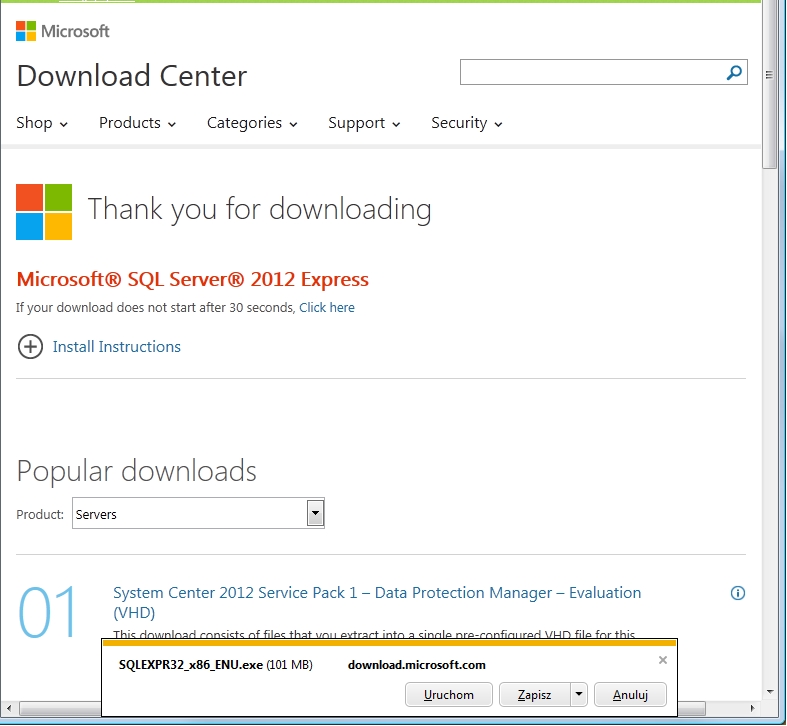787x726 pixels.
Task: Open the Support menu
Action: 364,123
